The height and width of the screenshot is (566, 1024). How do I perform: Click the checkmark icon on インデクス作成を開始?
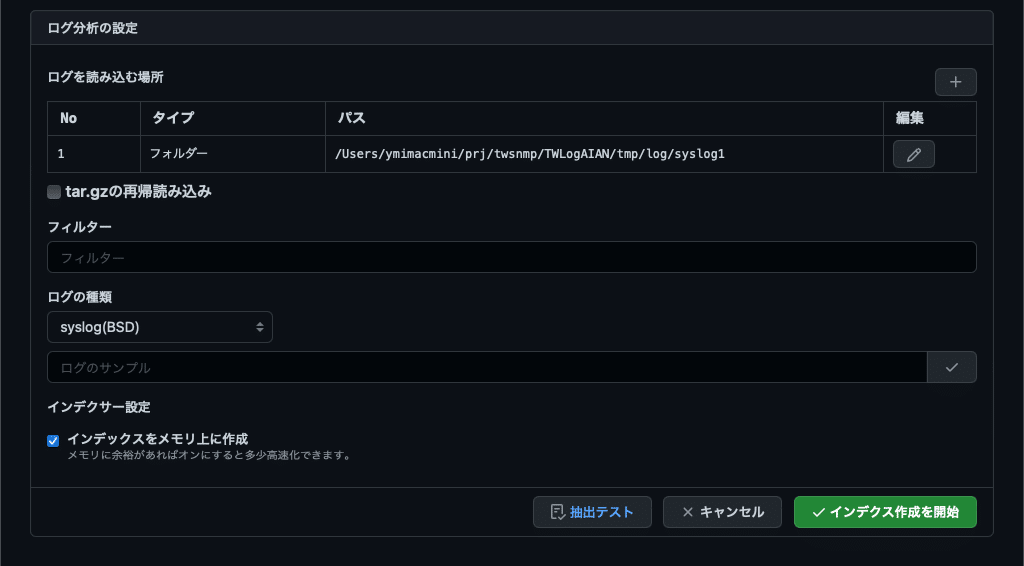pos(818,512)
